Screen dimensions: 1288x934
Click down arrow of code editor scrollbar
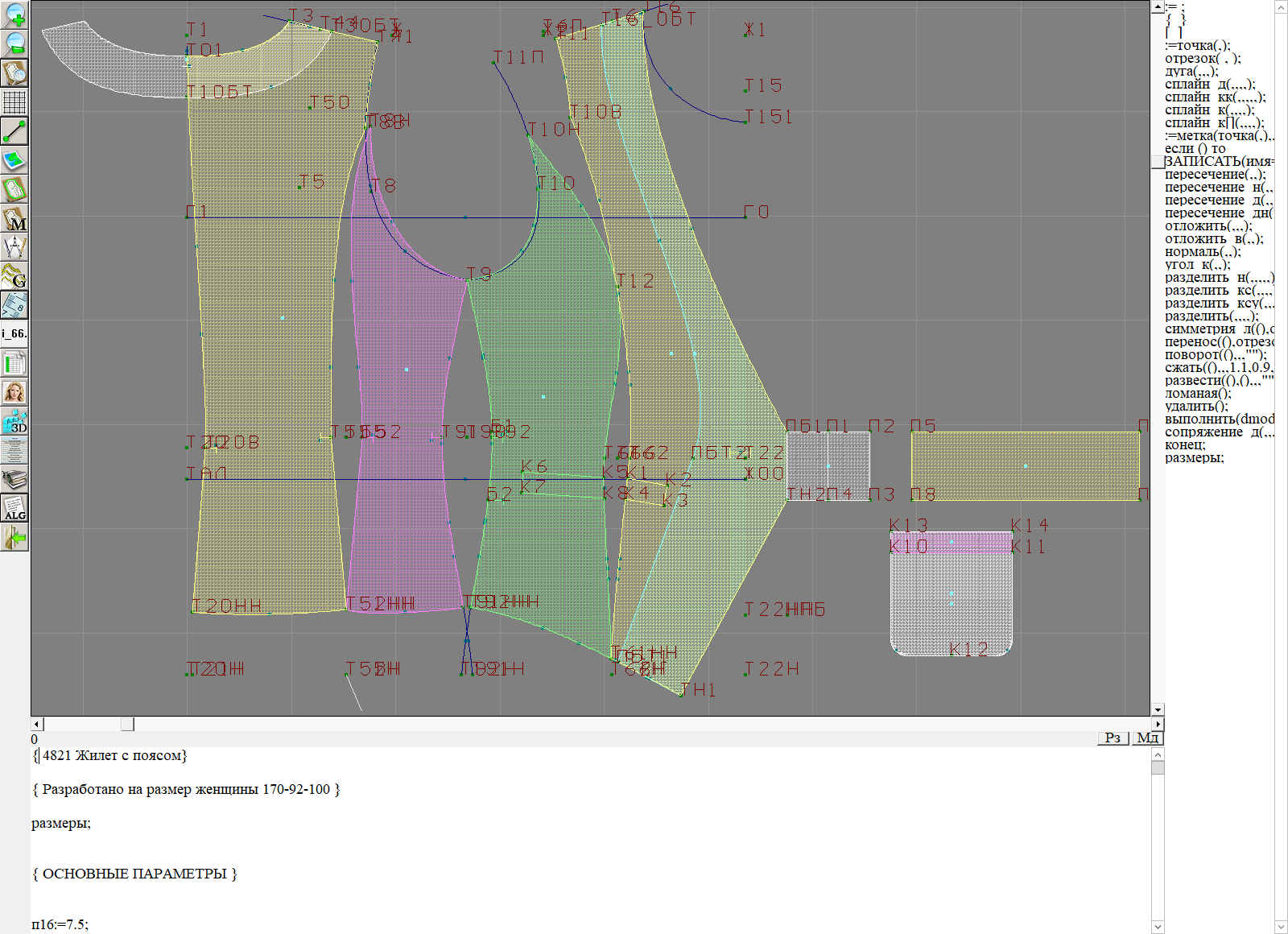1158,926
